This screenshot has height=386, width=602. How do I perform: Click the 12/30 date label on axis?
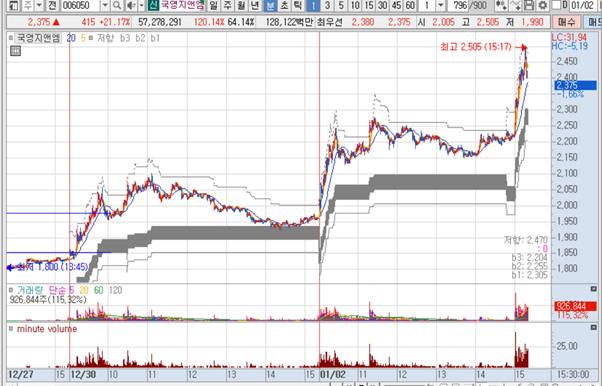pos(84,374)
